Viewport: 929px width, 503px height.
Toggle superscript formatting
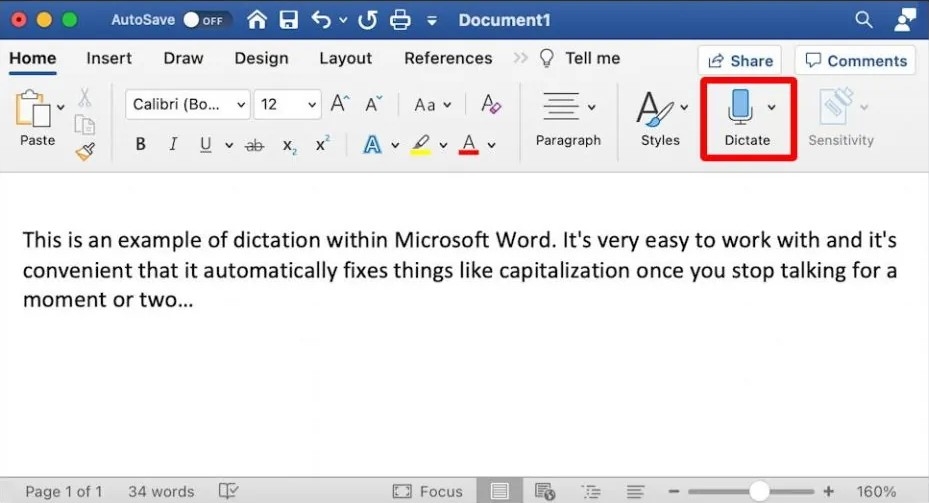pos(322,143)
